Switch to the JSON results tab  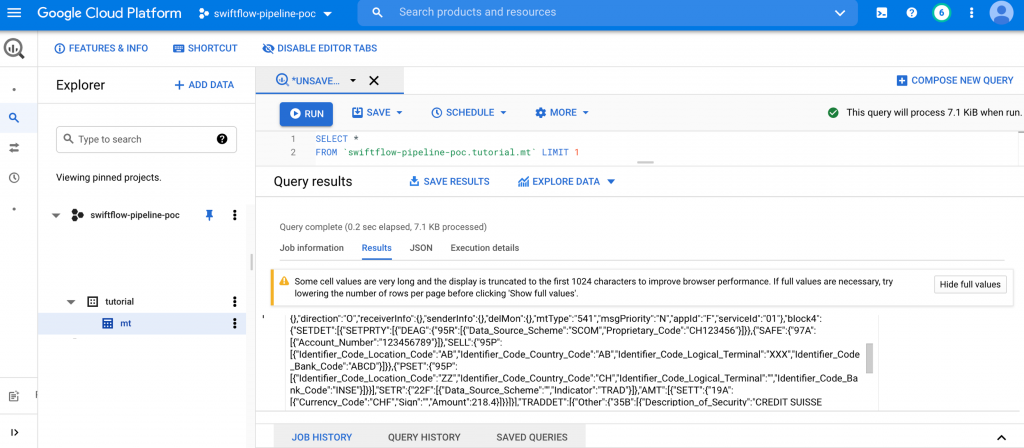tap(421, 248)
